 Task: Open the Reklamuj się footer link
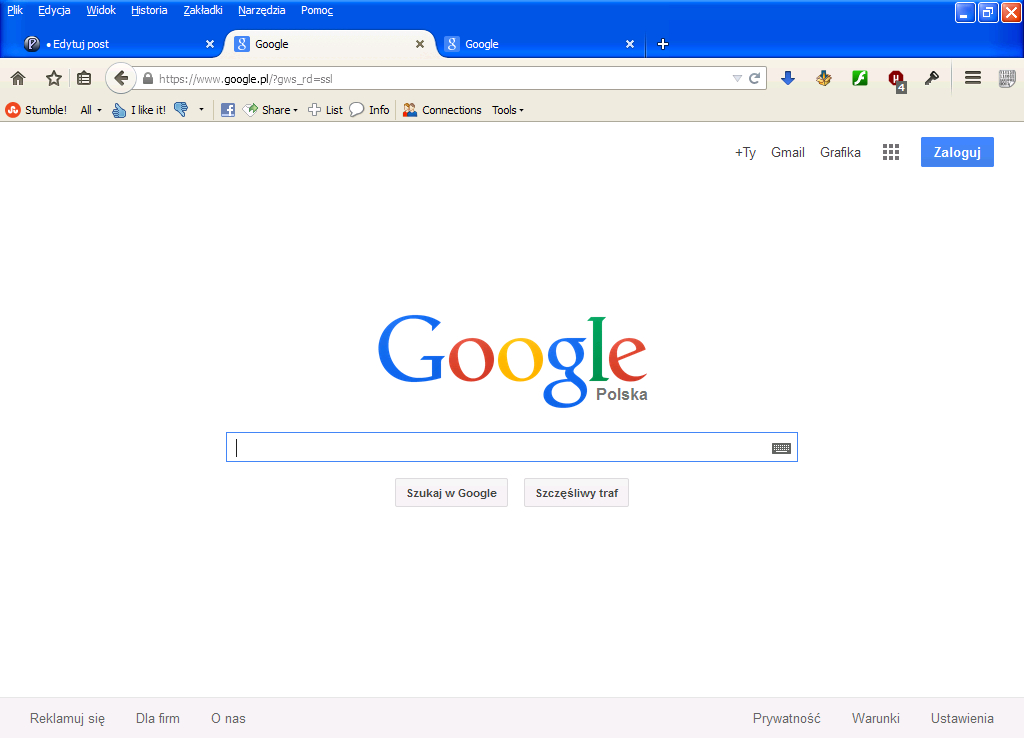[67, 718]
